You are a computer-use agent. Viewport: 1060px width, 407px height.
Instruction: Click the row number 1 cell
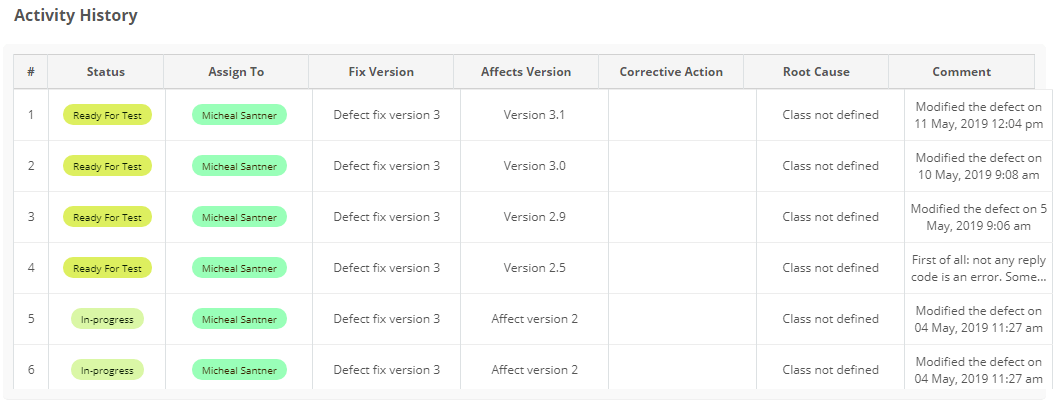pos(30,115)
